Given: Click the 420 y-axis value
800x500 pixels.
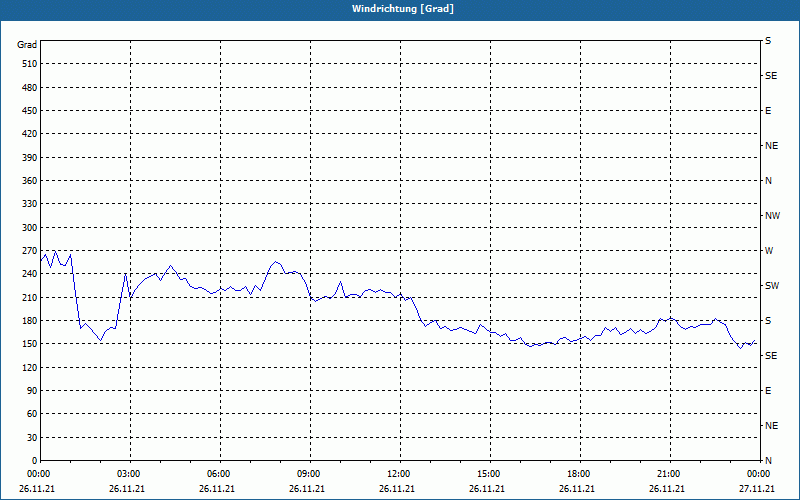Looking at the screenshot, I should click(x=30, y=134).
